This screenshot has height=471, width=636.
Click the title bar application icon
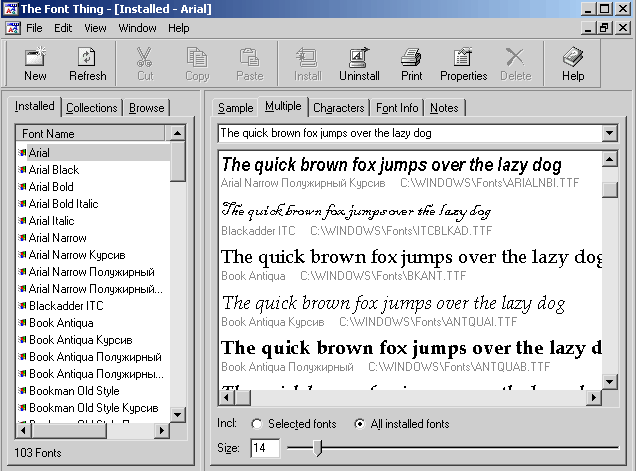11,9
